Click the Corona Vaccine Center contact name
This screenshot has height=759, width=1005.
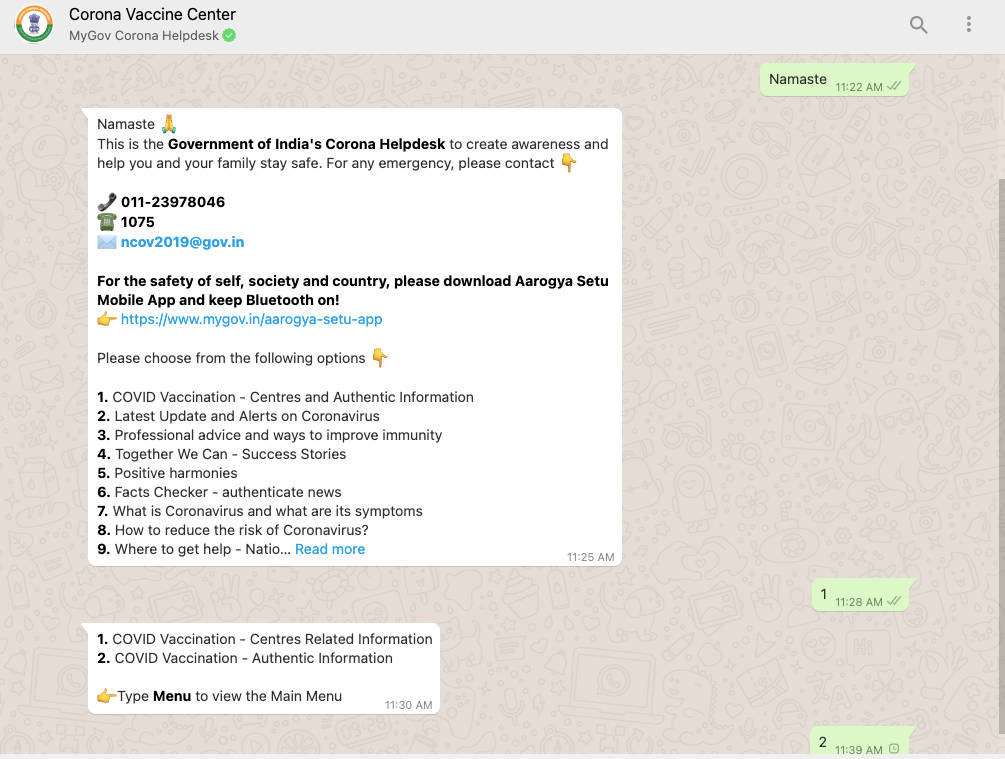tap(152, 14)
